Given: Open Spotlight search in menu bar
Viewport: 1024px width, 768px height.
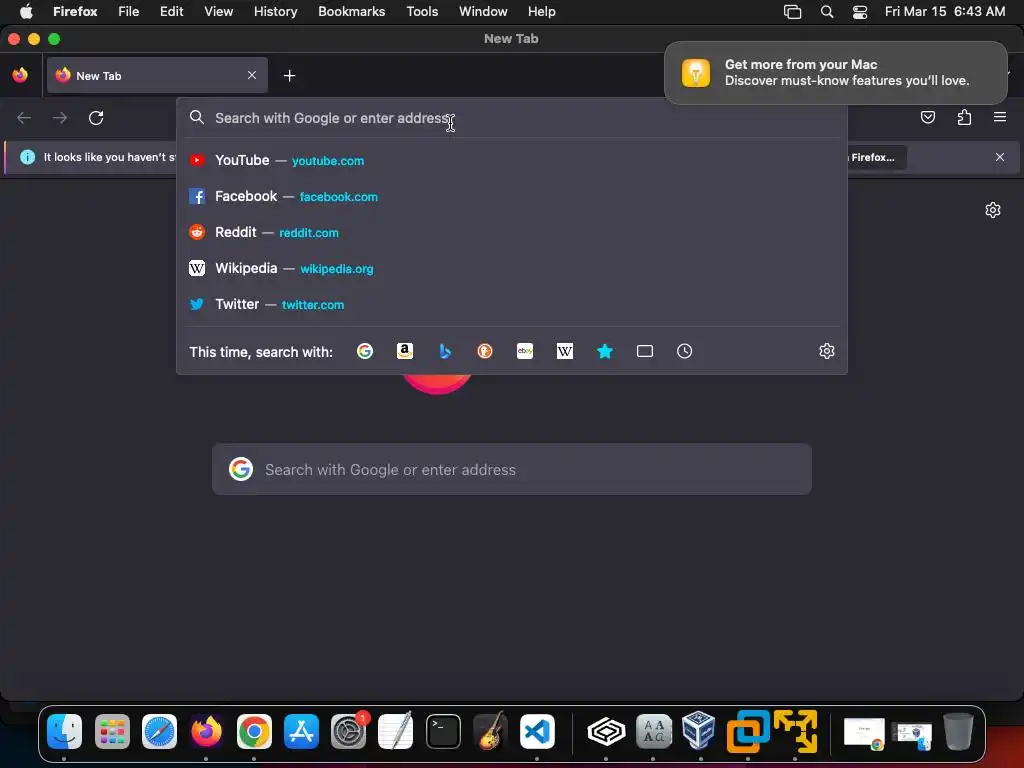Looking at the screenshot, I should coord(827,11).
